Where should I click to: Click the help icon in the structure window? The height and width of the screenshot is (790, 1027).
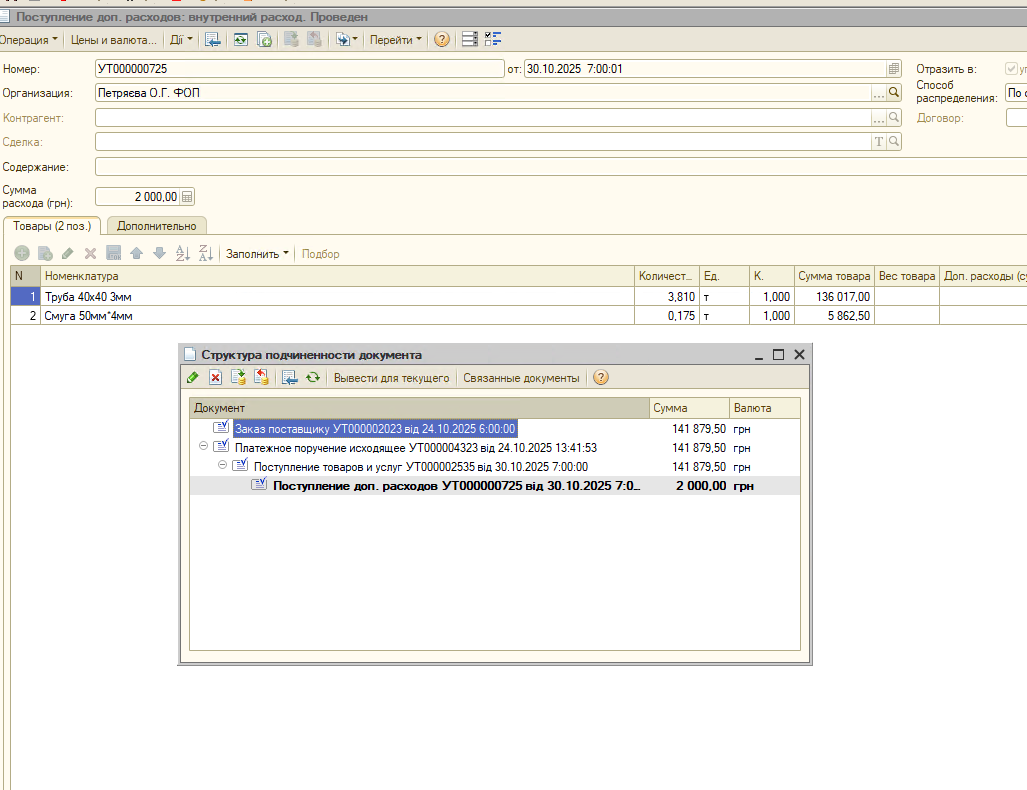pyautogui.click(x=601, y=378)
